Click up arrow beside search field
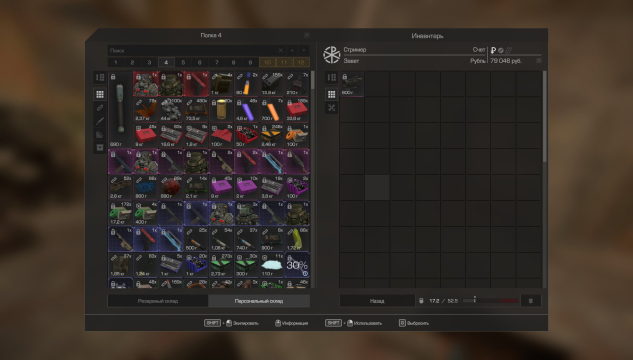The image size is (633, 360). point(292,50)
